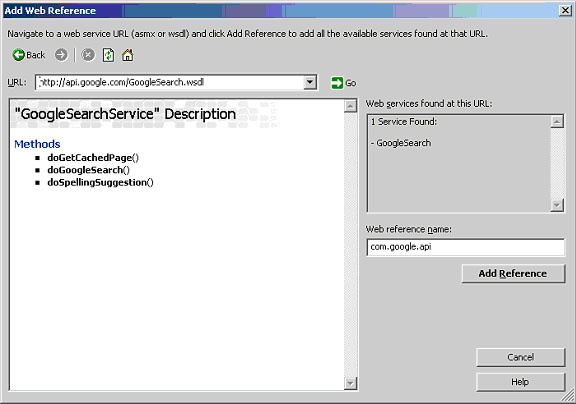
Task: Select "- GoogleSearch" in services found list
Action: (x=401, y=143)
